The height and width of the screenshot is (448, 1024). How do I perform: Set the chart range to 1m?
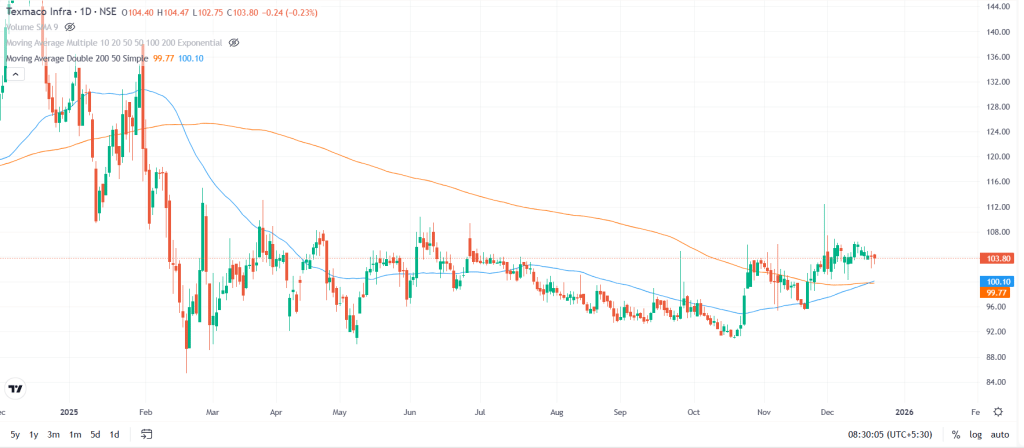pos(75,434)
